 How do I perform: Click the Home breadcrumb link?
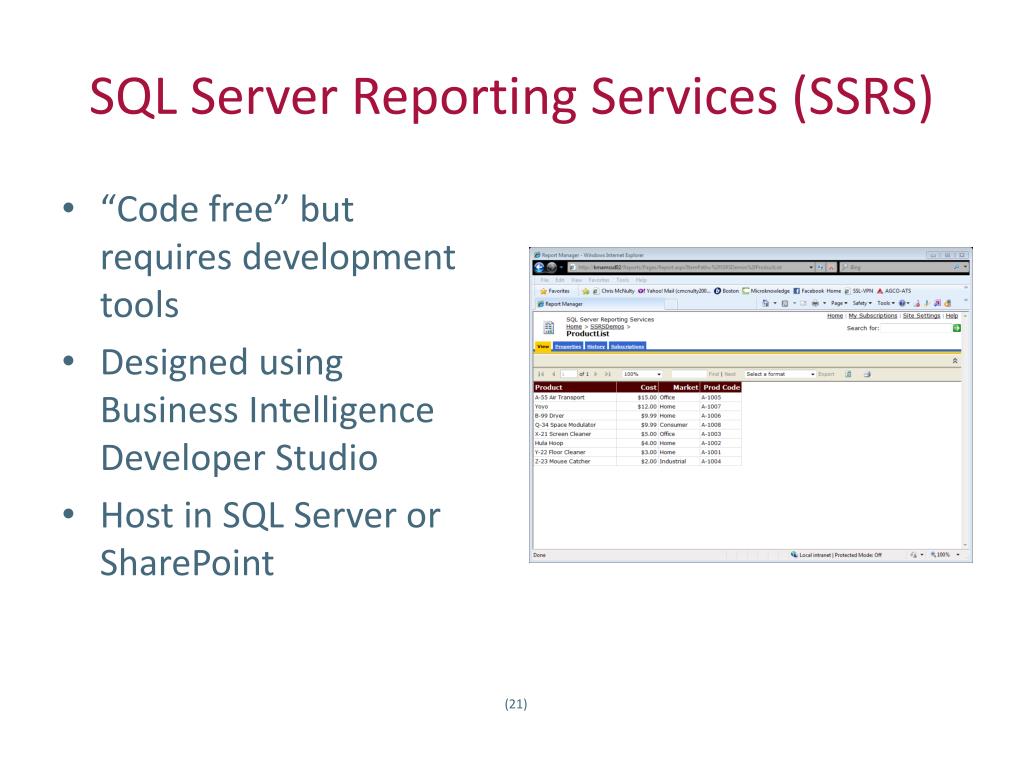[573, 327]
